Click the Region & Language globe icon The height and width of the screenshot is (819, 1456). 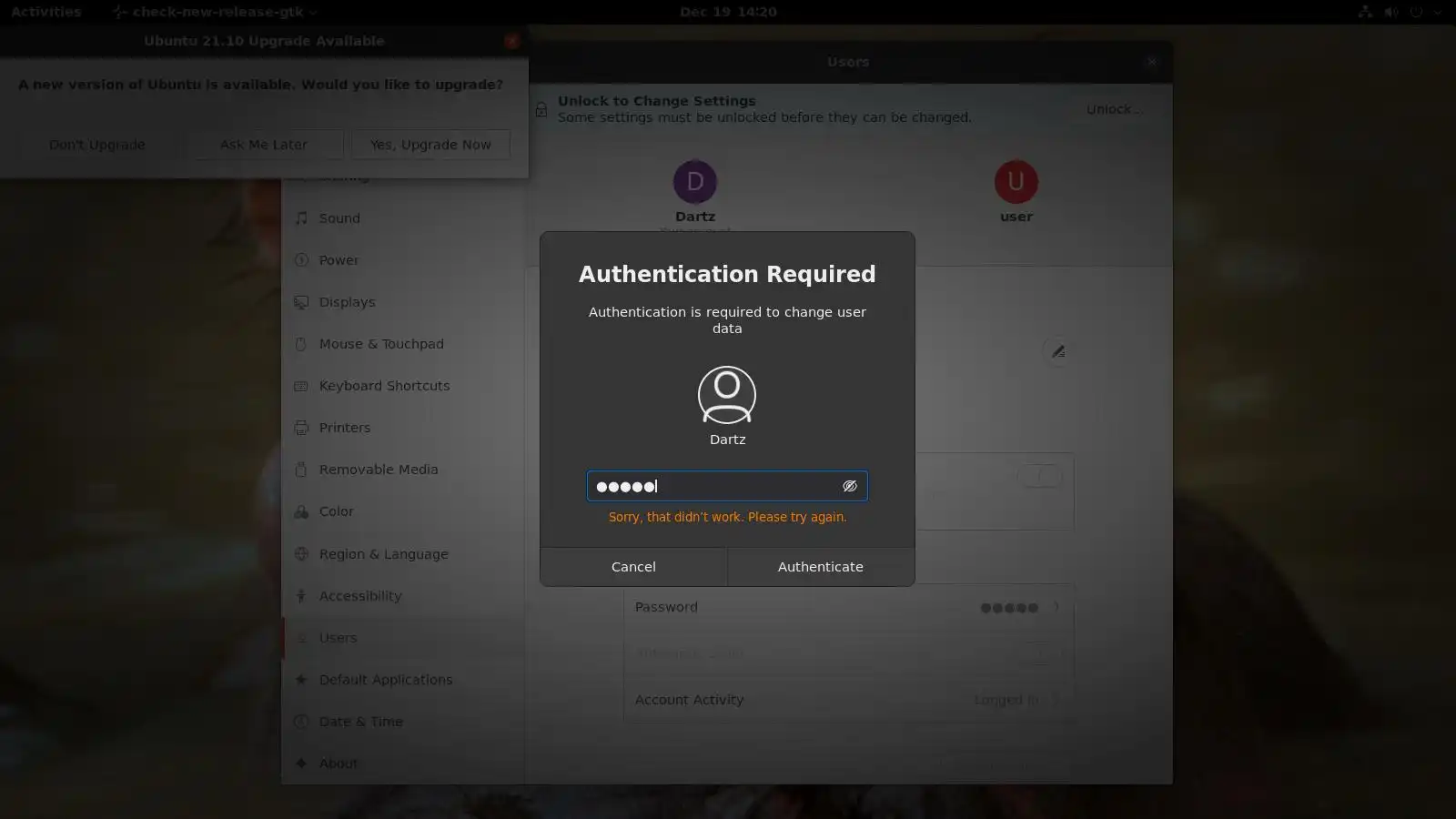tap(301, 554)
